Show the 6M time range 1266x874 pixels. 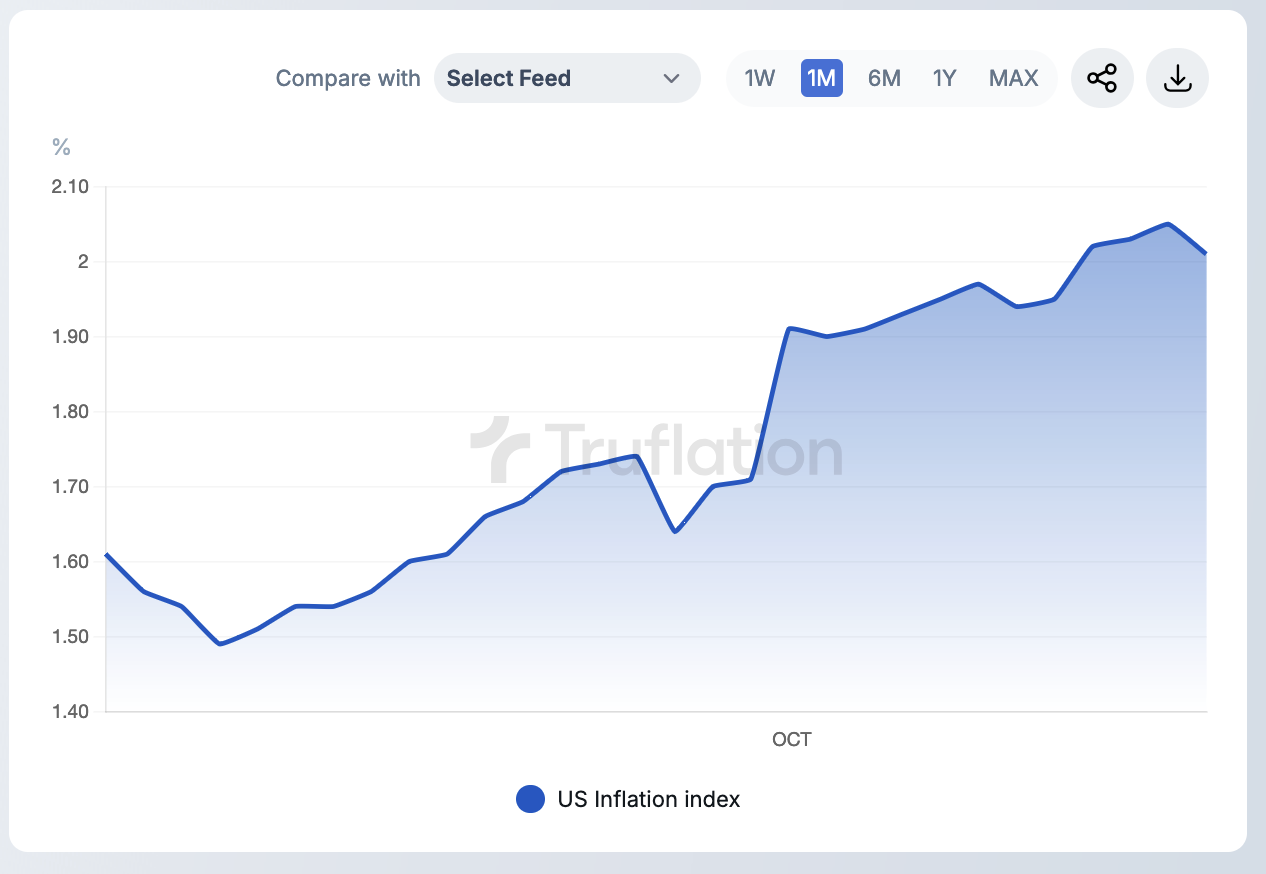pyautogui.click(x=884, y=78)
